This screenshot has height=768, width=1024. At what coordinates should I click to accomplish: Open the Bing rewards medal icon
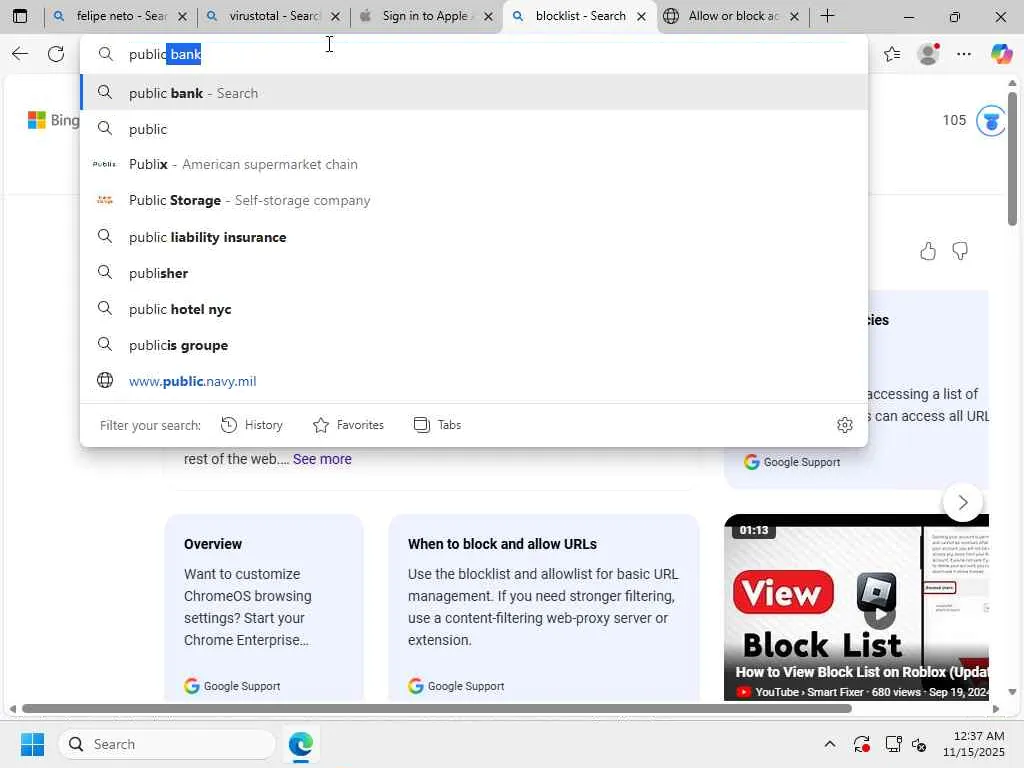click(x=990, y=121)
